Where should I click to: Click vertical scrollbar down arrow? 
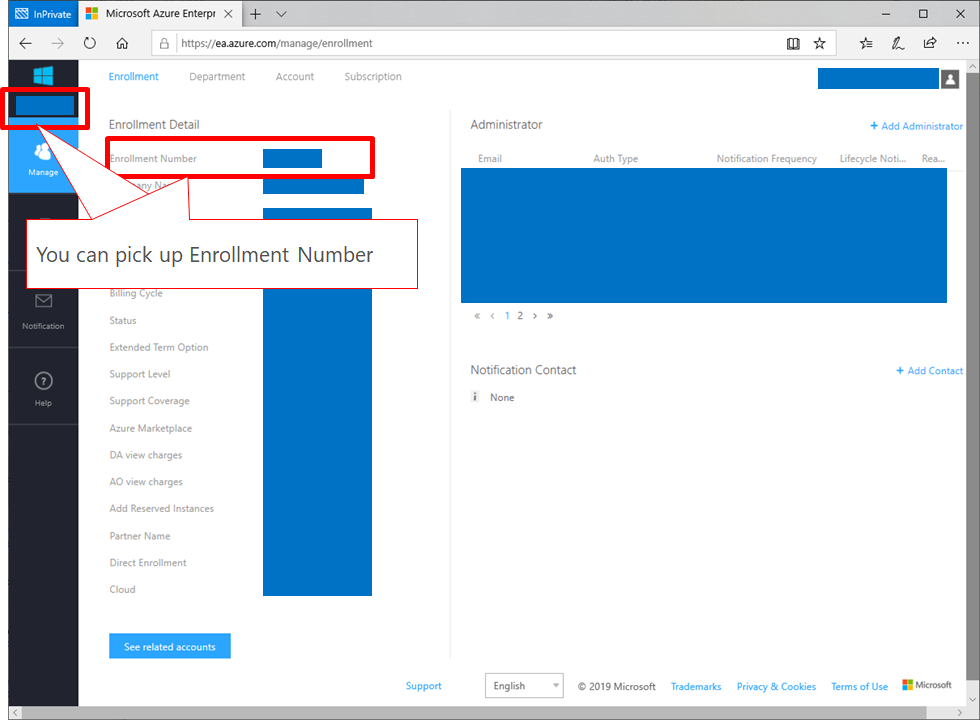click(x=972, y=699)
